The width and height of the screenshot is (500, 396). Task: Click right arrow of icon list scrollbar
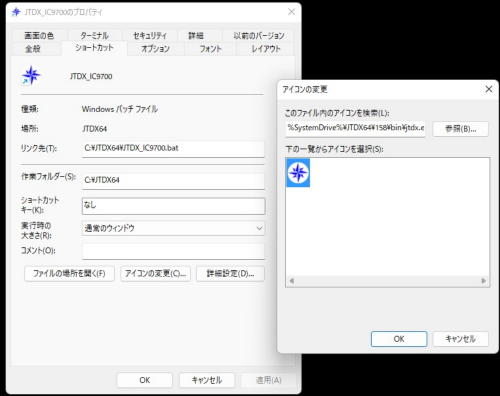(484, 281)
